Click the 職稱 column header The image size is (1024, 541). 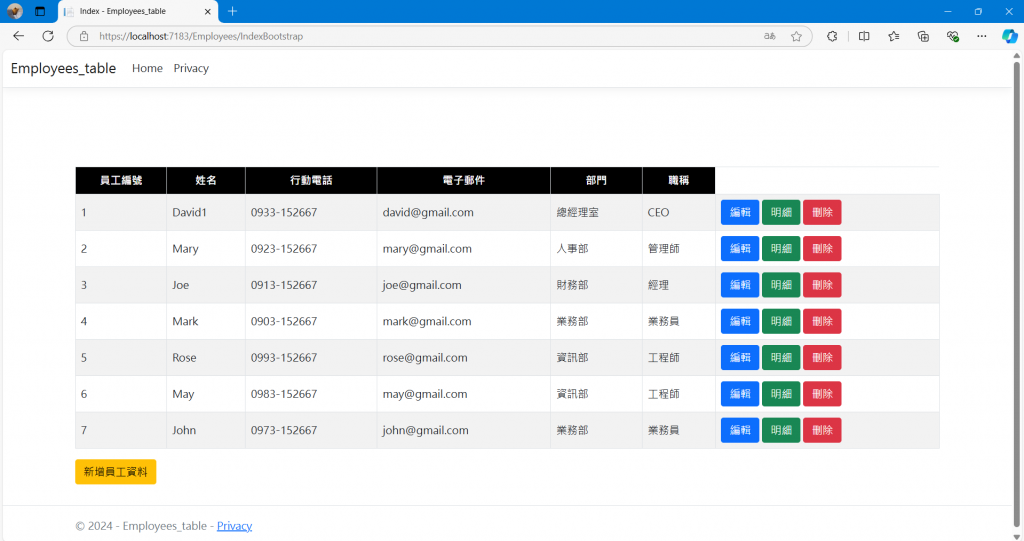click(x=679, y=180)
